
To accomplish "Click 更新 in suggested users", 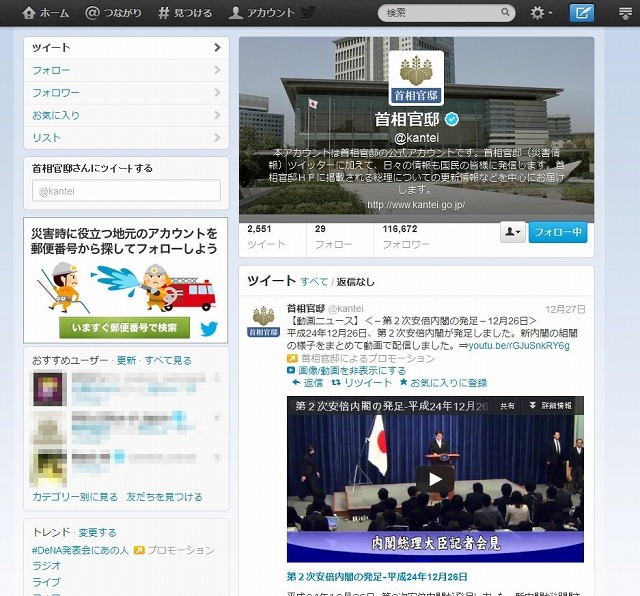I will pos(126,360).
